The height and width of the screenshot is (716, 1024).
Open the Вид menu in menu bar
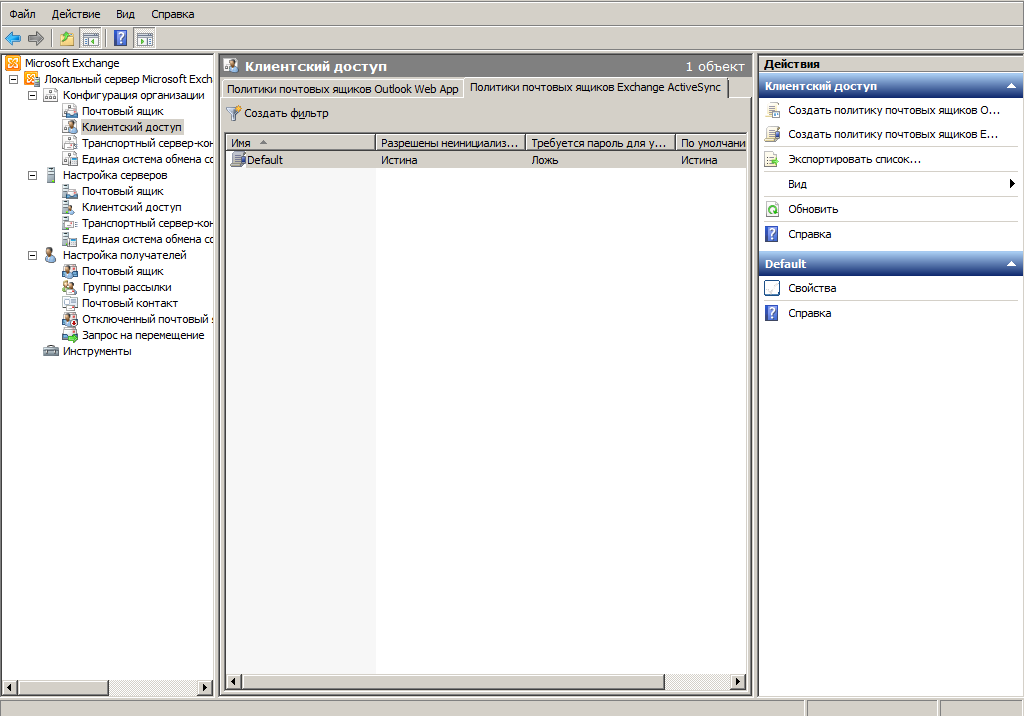125,14
